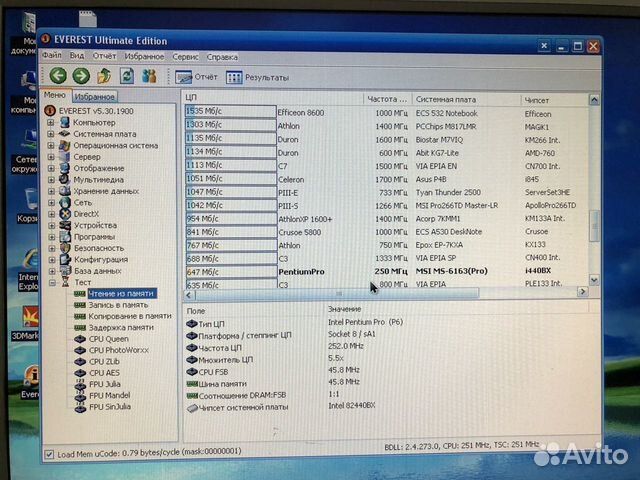The height and width of the screenshot is (480, 640).
Task: Click the FPU Julia icon
Action: (80, 384)
